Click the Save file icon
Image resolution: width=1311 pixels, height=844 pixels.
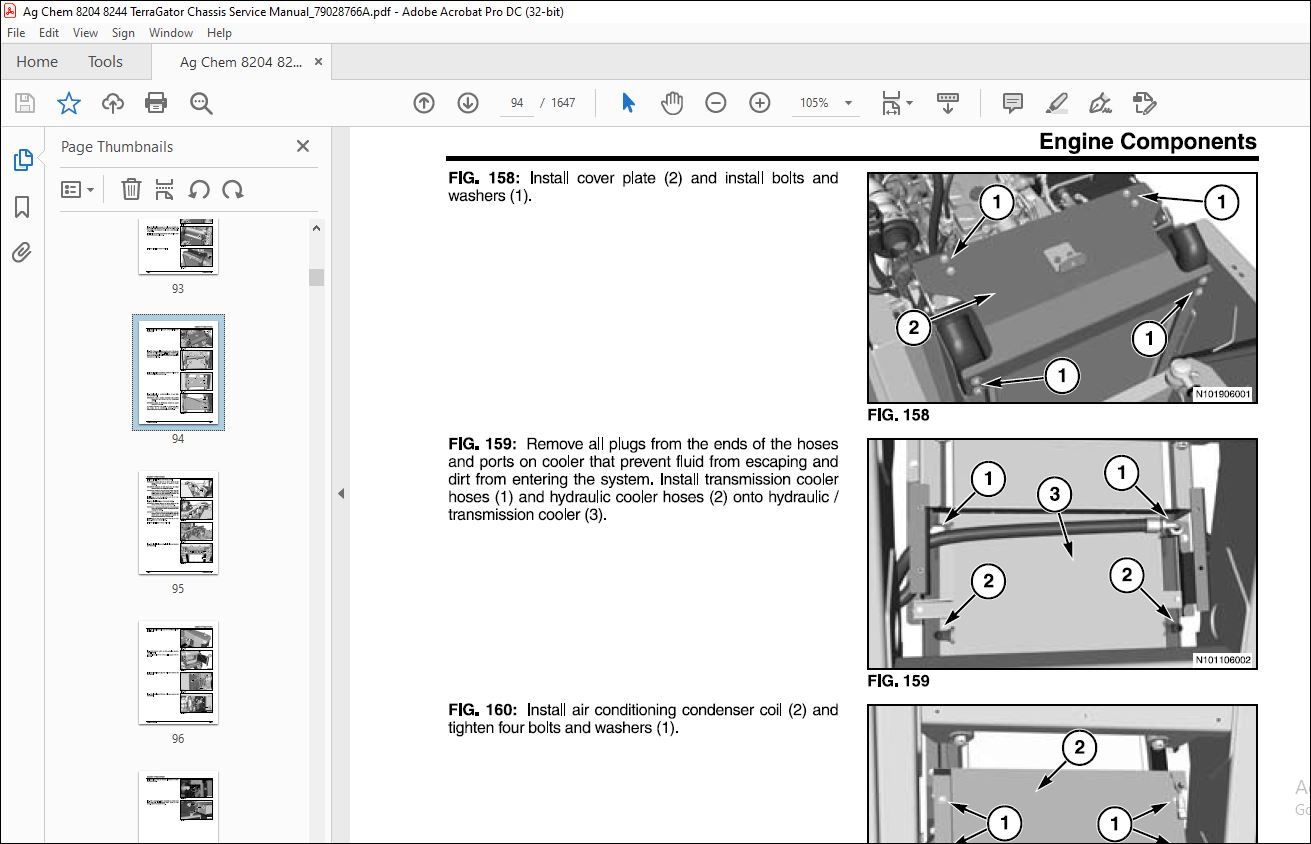(x=25, y=103)
